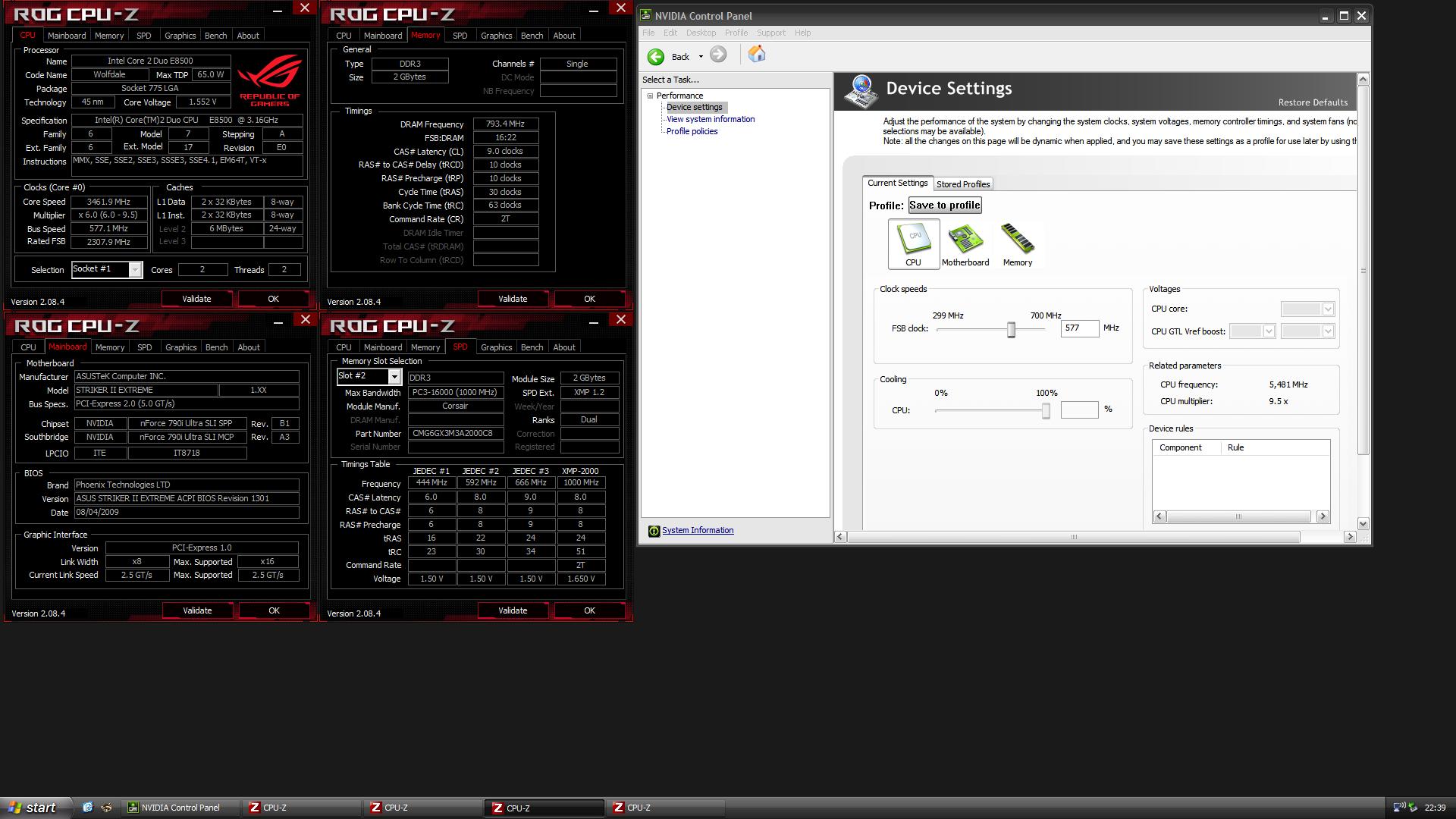Click the Device Settings header icon
This screenshot has height=819, width=1456.
(861, 92)
